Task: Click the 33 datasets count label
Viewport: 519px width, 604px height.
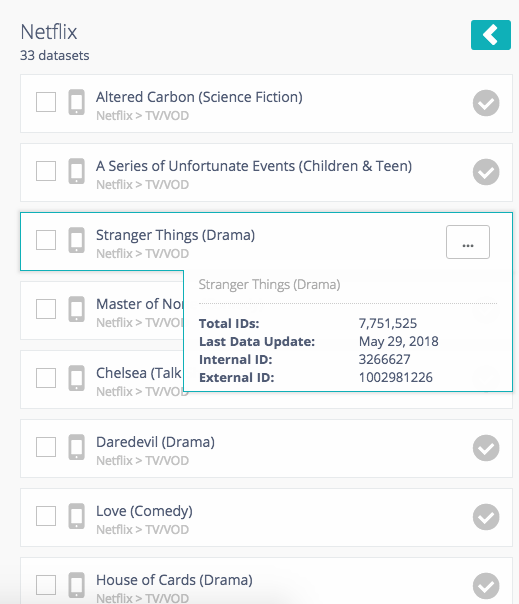Action: pyautogui.click(x=54, y=55)
